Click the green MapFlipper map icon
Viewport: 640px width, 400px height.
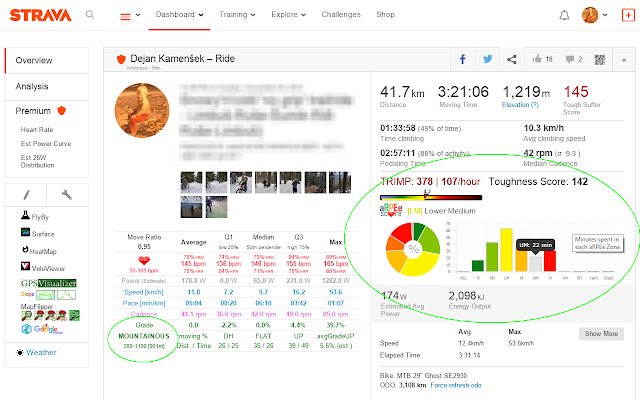(x=74, y=316)
